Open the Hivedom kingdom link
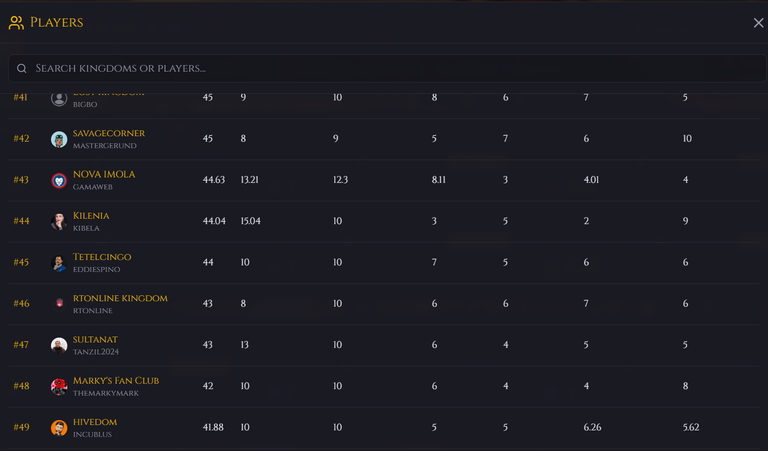The width and height of the screenshot is (768, 451). coord(95,422)
